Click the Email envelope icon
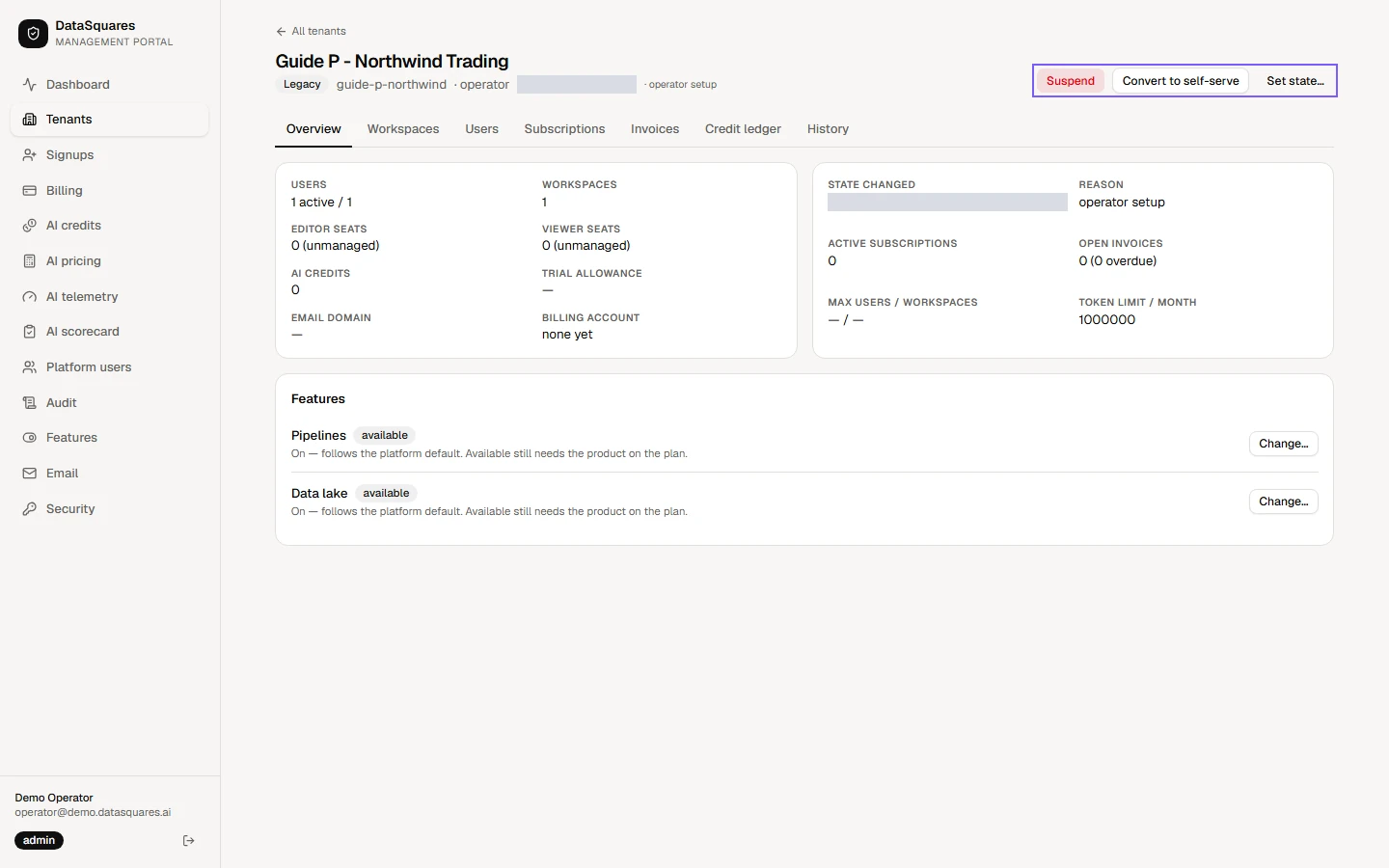This screenshot has height=868, width=1389. coord(30,474)
